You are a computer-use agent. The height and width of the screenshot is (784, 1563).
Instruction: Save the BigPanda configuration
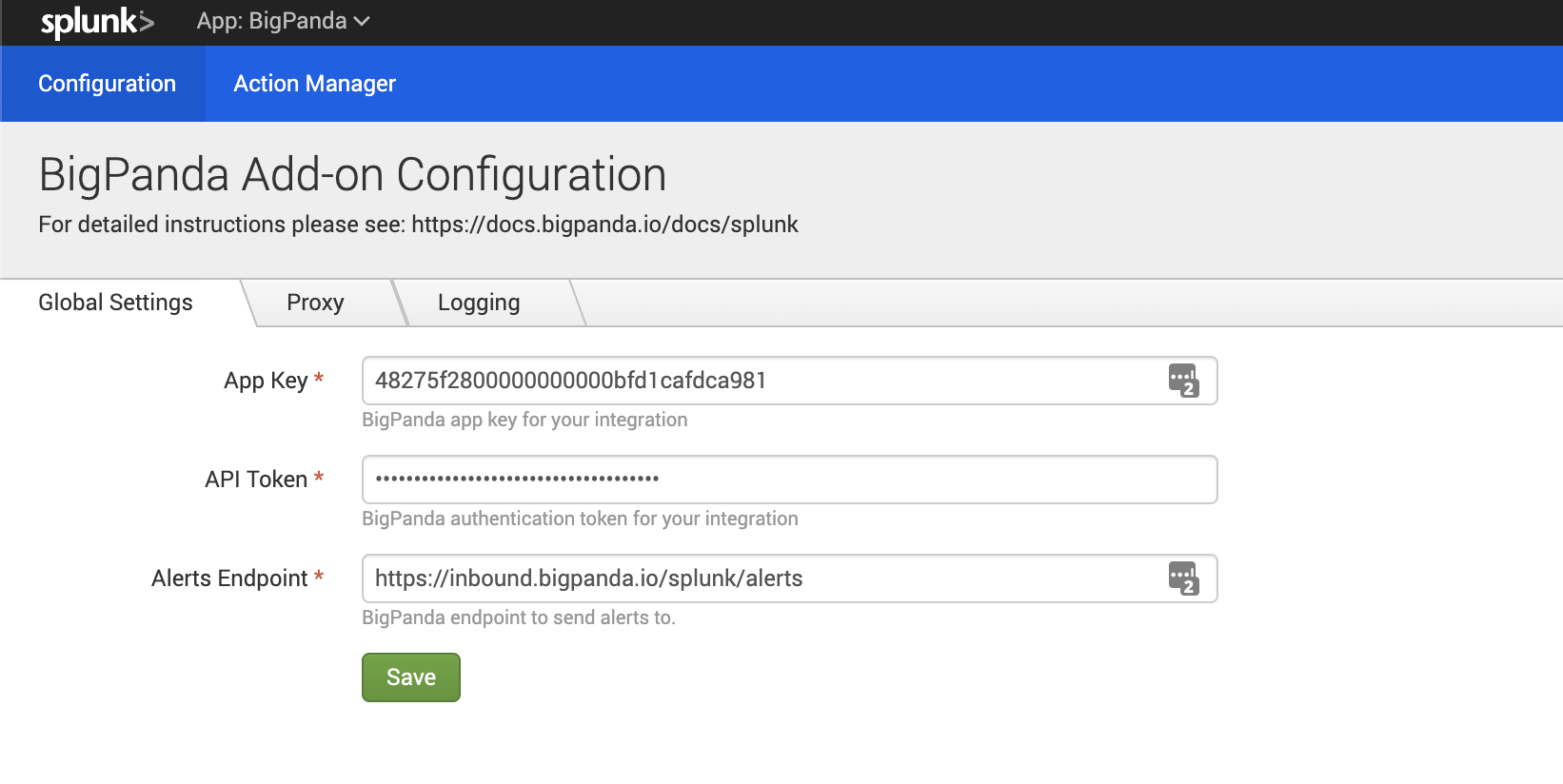[x=411, y=677]
